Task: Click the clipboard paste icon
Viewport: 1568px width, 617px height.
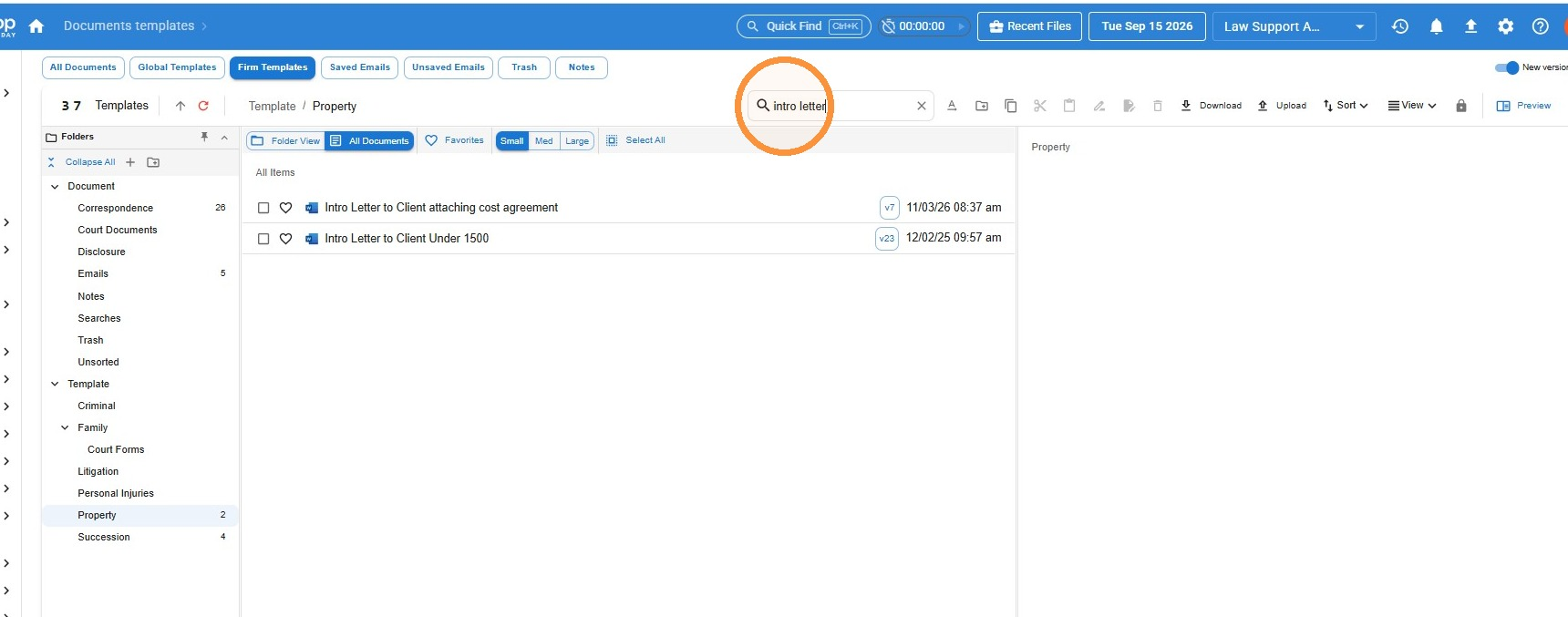Action: (x=1069, y=106)
